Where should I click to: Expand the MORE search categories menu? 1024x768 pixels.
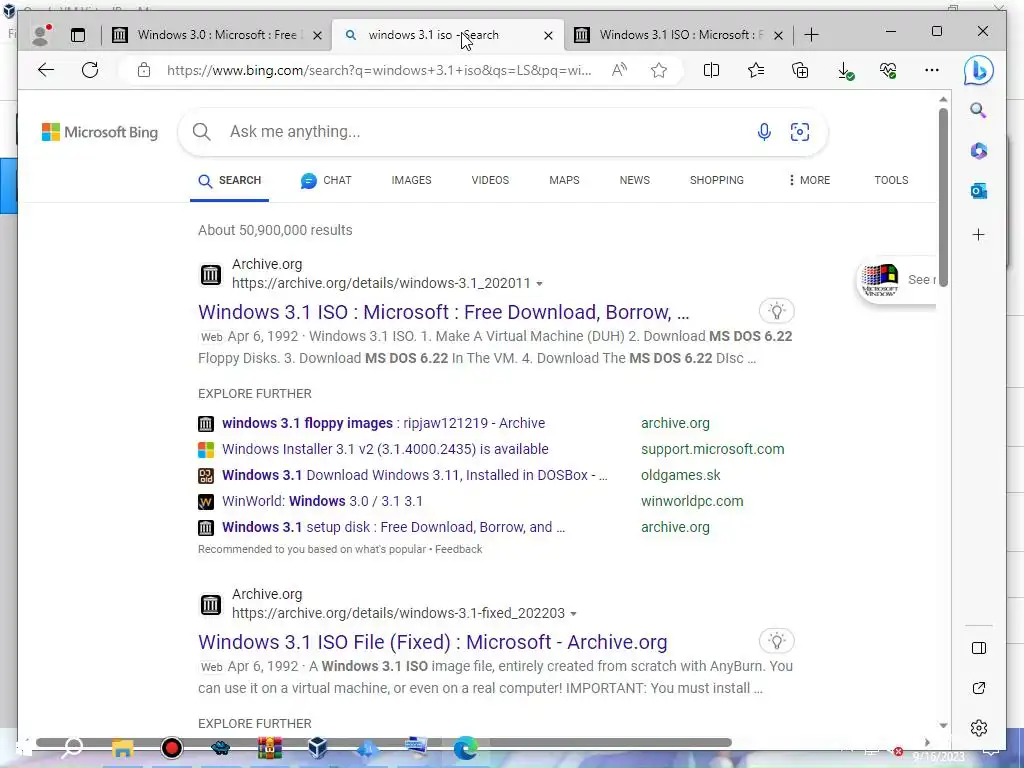pyautogui.click(x=809, y=180)
